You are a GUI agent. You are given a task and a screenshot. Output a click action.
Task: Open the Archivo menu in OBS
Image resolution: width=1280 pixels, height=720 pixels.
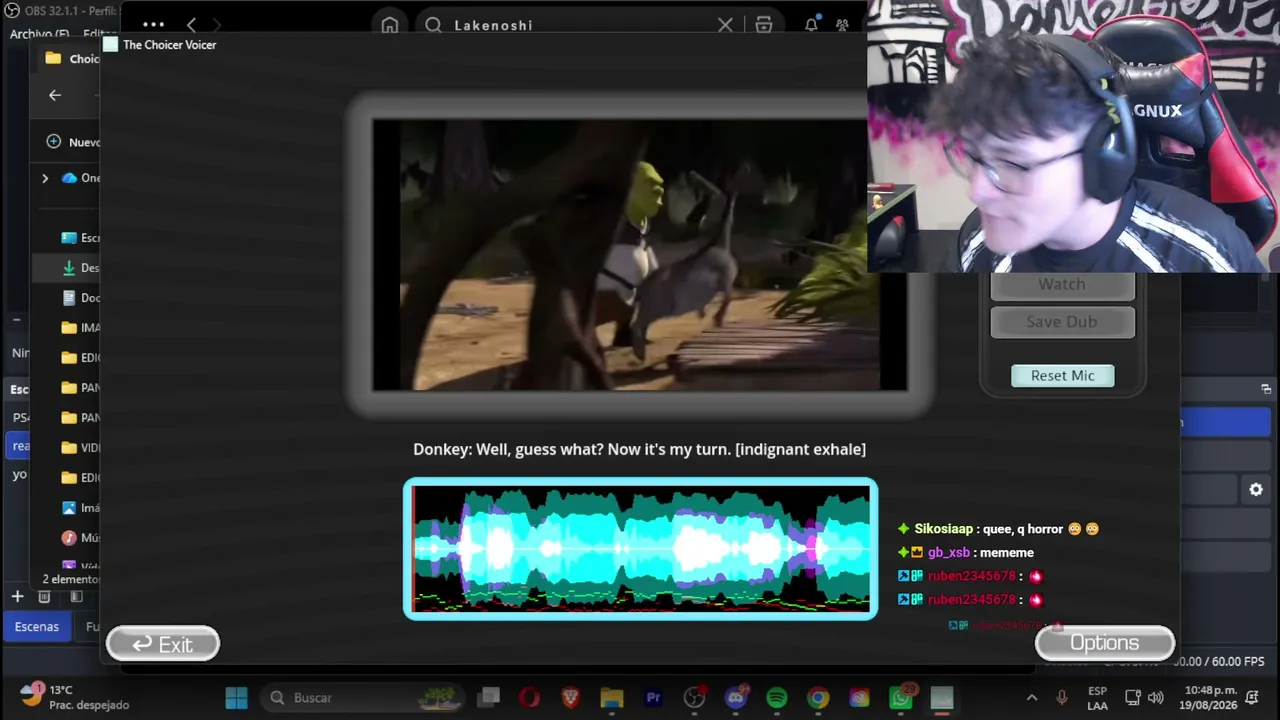[x=38, y=34]
